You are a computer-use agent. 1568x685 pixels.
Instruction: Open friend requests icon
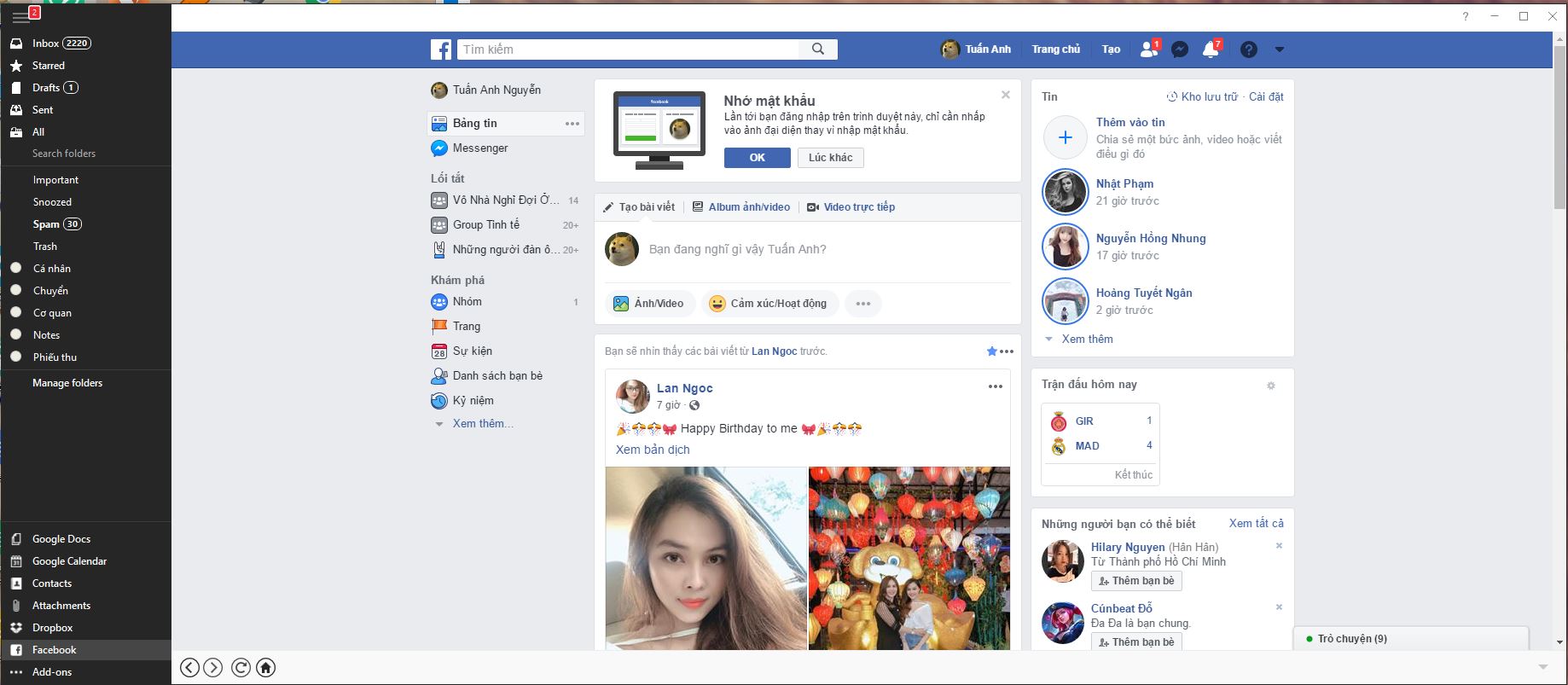click(x=1149, y=49)
